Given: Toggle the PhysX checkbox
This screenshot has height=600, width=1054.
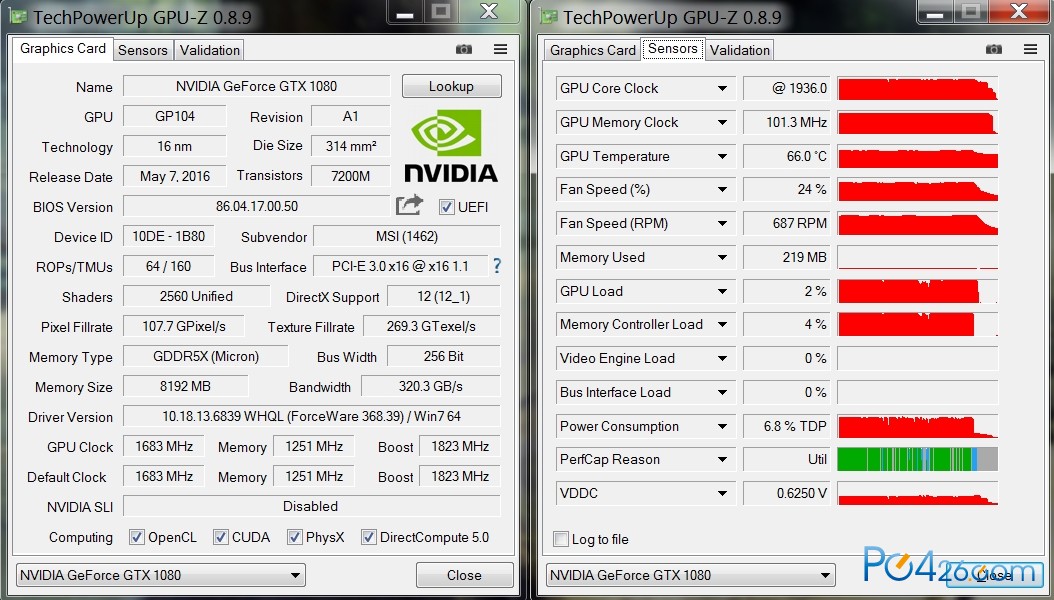Looking at the screenshot, I should tap(294, 537).
